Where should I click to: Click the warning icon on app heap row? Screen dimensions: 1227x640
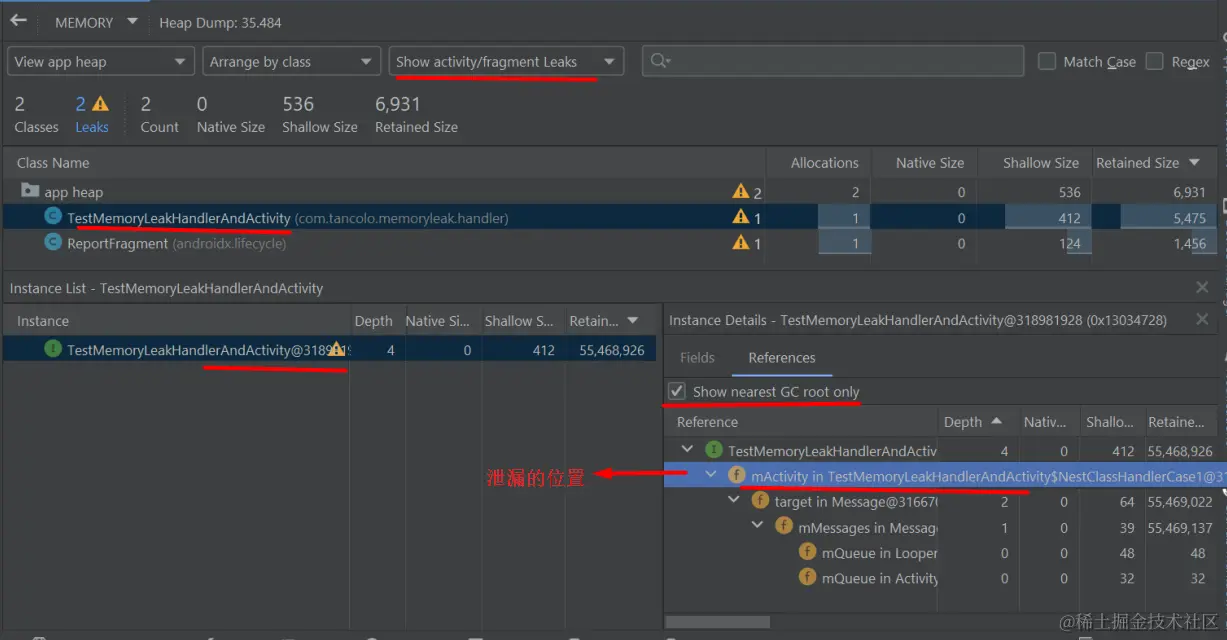(x=741, y=191)
